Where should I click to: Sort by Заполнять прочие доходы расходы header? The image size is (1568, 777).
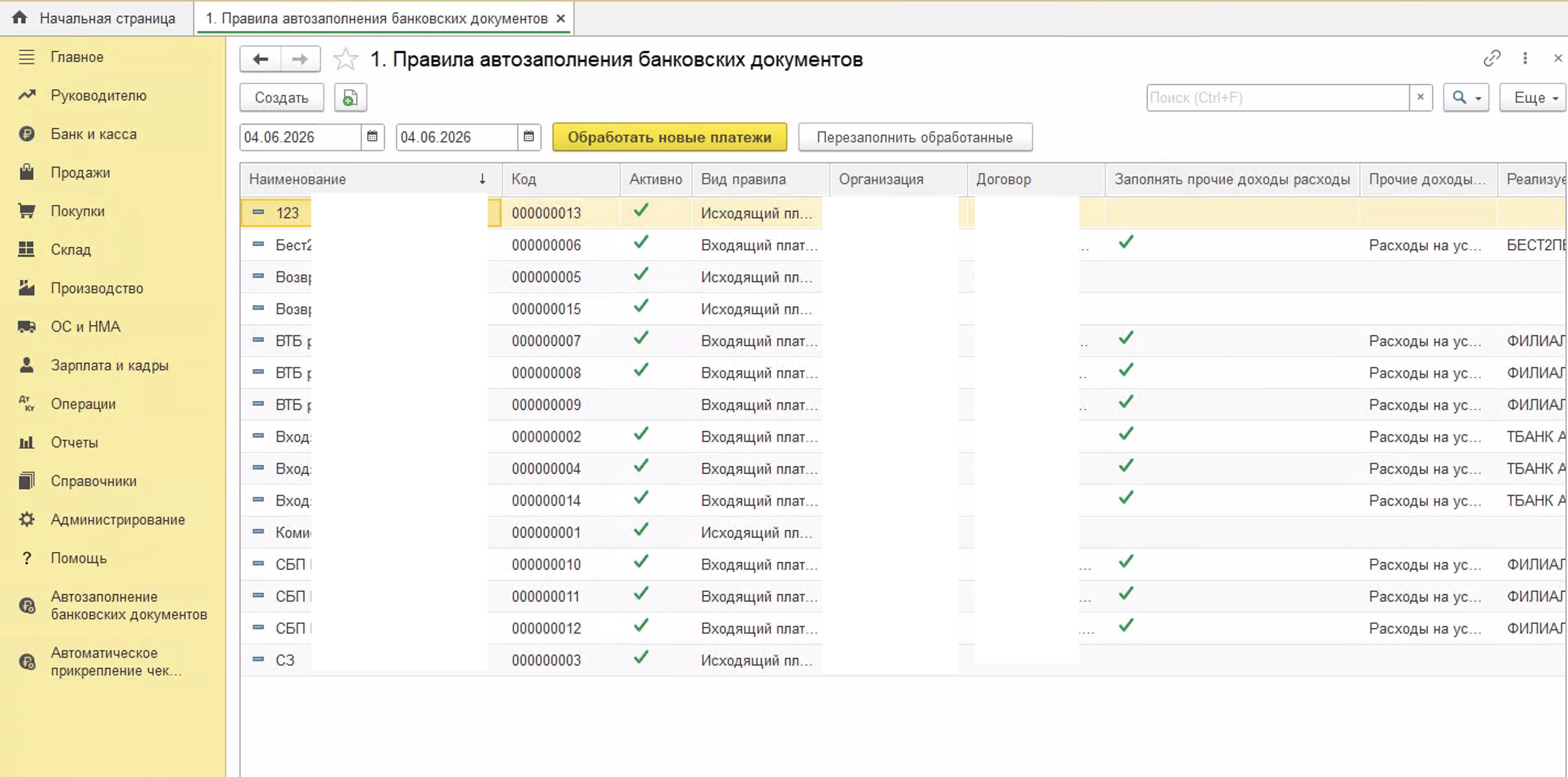1232,180
